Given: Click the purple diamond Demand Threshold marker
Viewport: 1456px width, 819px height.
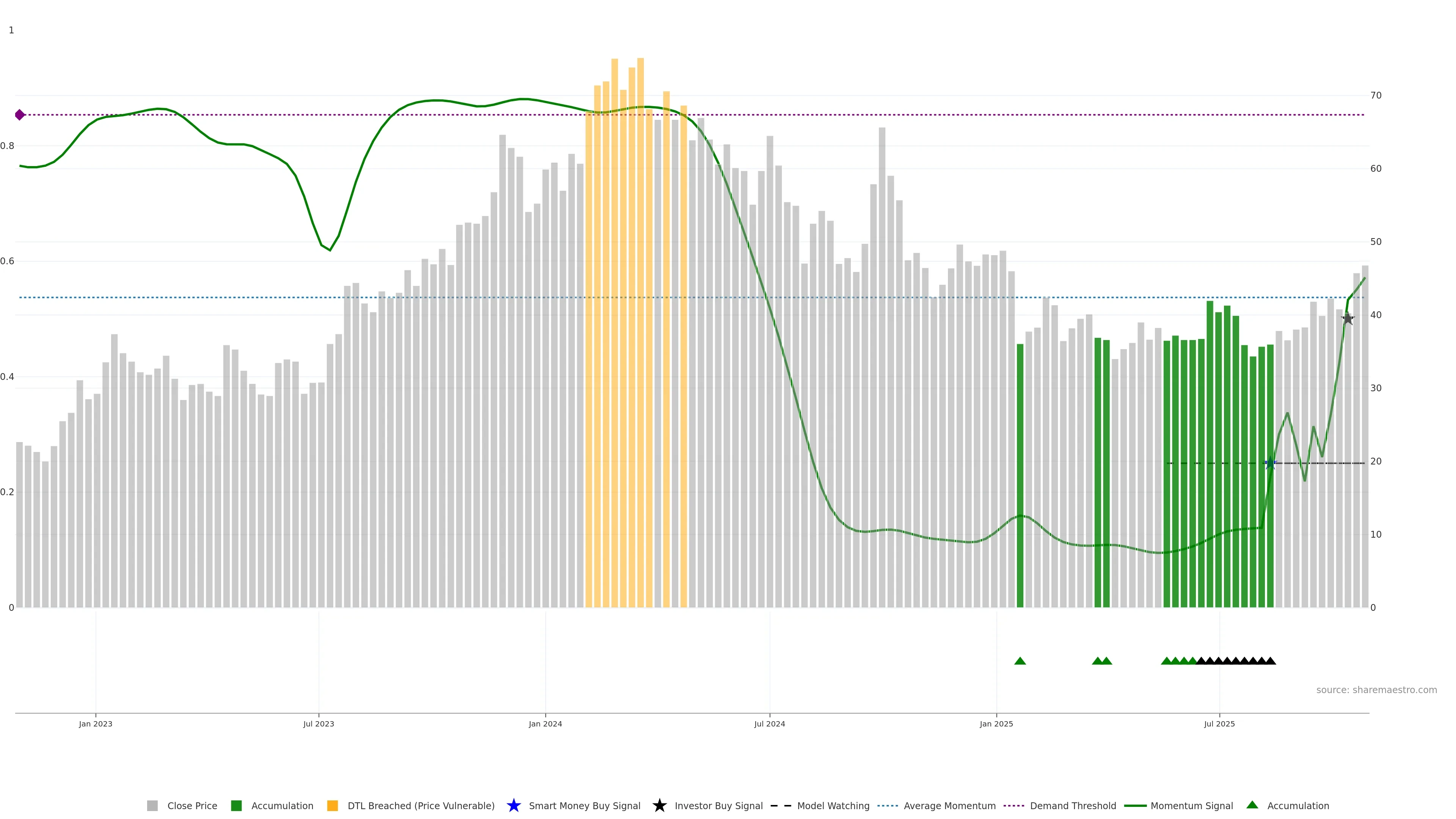Looking at the screenshot, I should pos(20,115).
